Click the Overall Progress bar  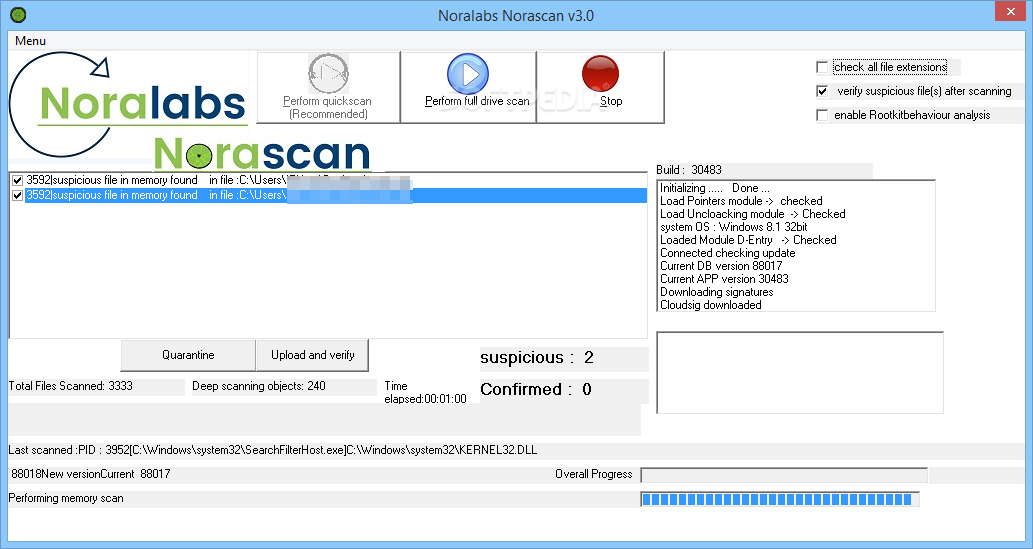point(784,475)
